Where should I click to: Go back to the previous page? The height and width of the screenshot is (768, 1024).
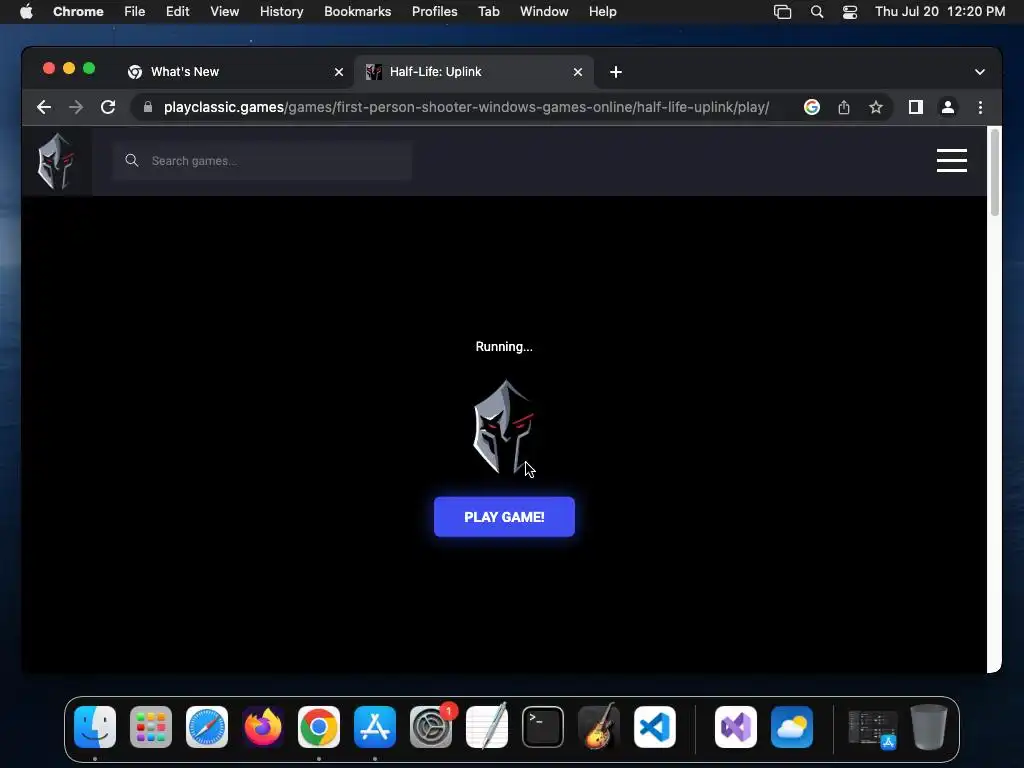pyautogui.click(x=44, y=107)
